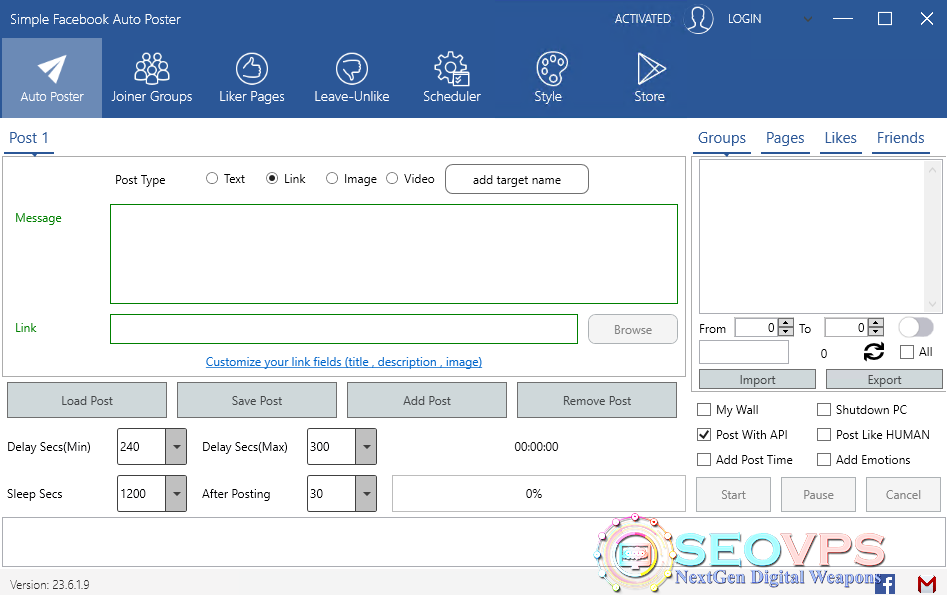Open the Auto Poster section
947x595 pixels.
click(x=52, y=78)
